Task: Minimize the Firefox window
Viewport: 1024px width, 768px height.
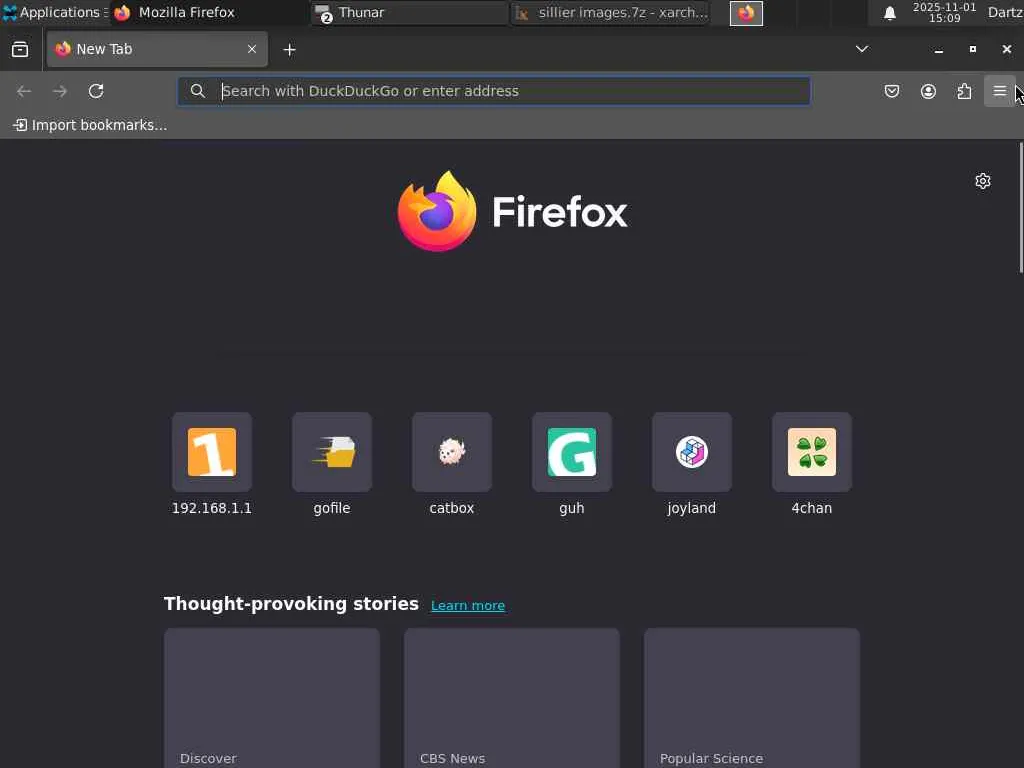Action: tap(938, 50)
